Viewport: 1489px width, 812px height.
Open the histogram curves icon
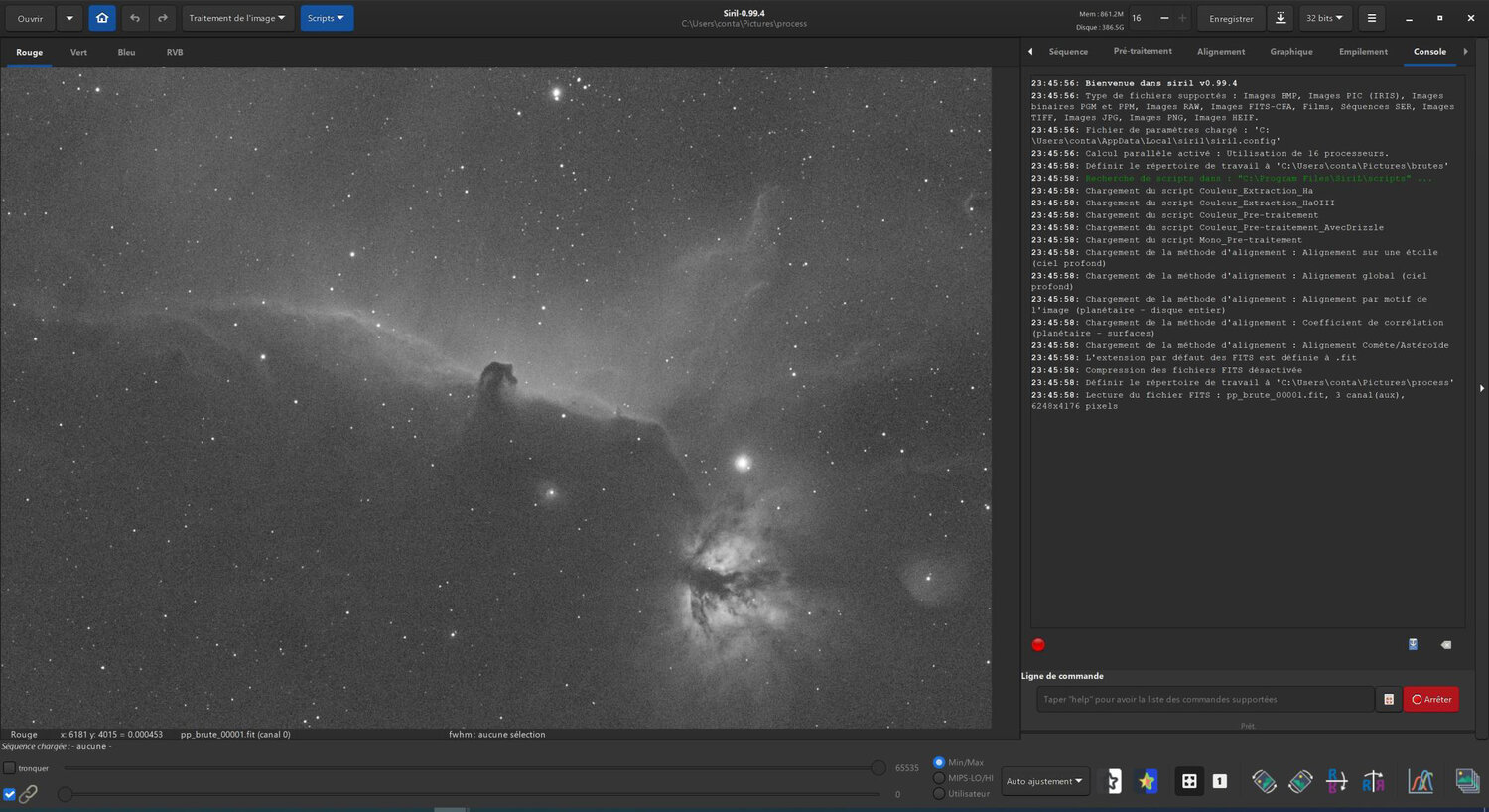coord(1421,781)
